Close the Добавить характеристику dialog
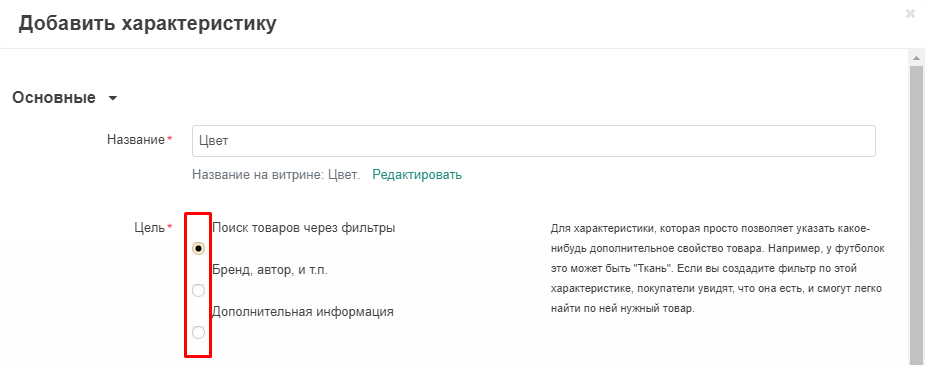The image size is (925, 365). pos(910,14)
